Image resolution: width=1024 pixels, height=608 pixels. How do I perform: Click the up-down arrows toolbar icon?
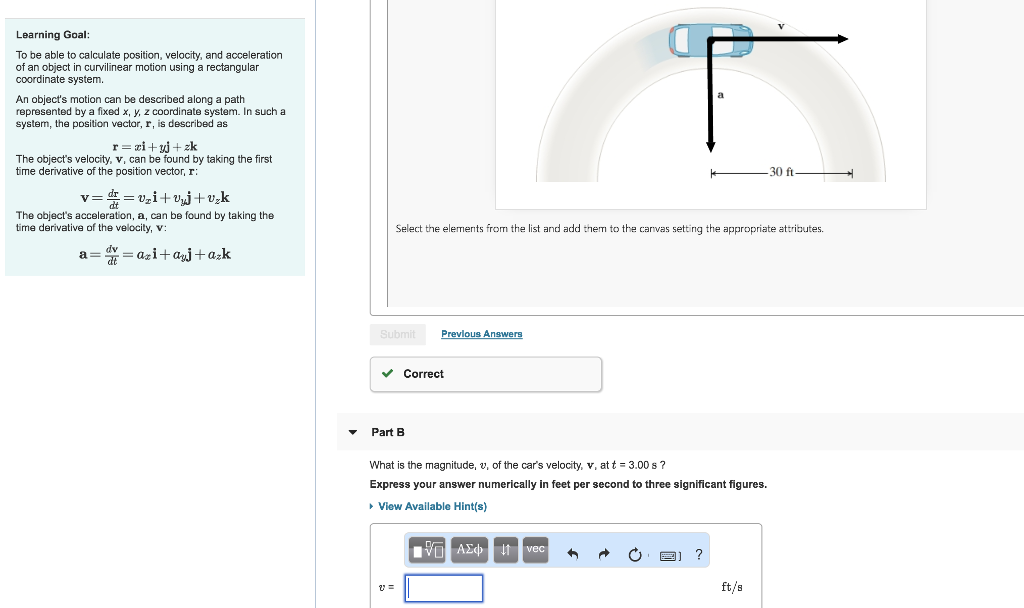(505, 550)
